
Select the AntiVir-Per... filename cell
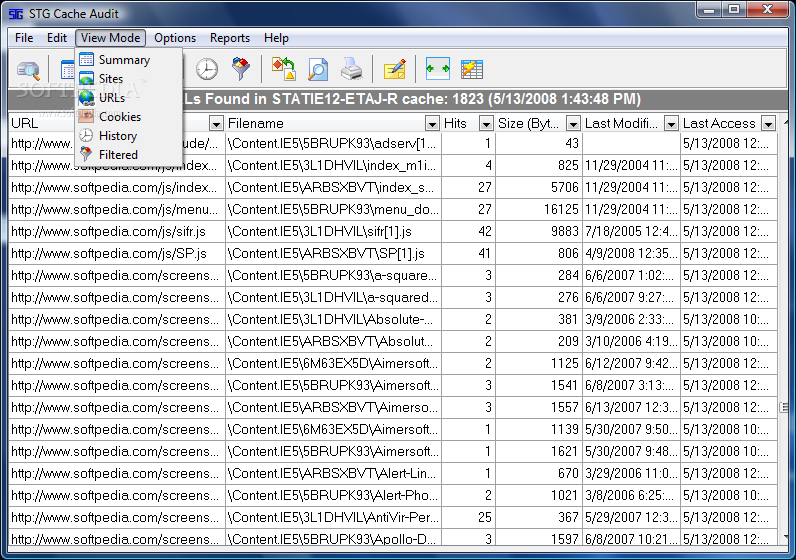pos(333,517)
